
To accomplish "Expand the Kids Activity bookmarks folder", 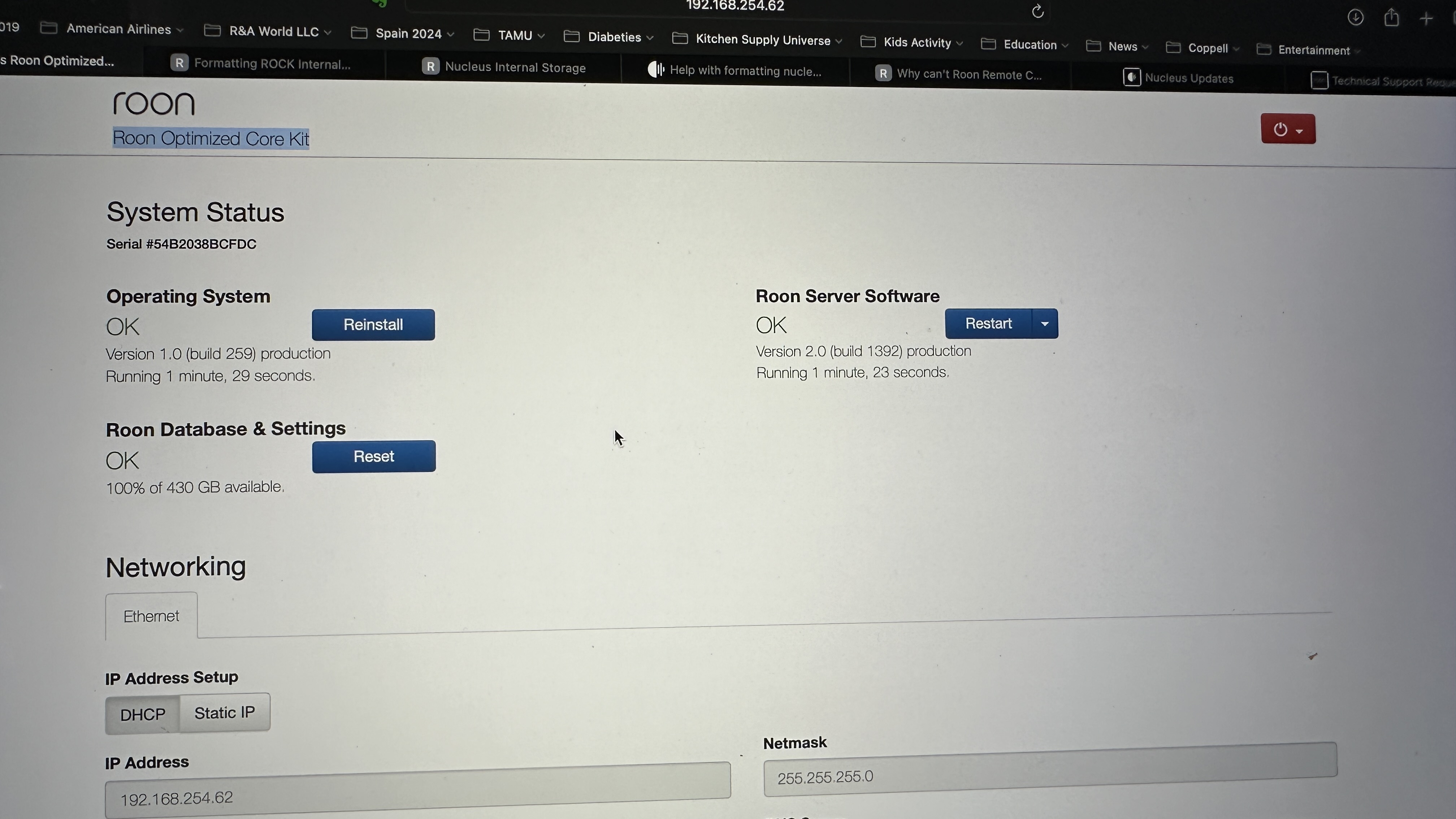I will click(911, 42).
